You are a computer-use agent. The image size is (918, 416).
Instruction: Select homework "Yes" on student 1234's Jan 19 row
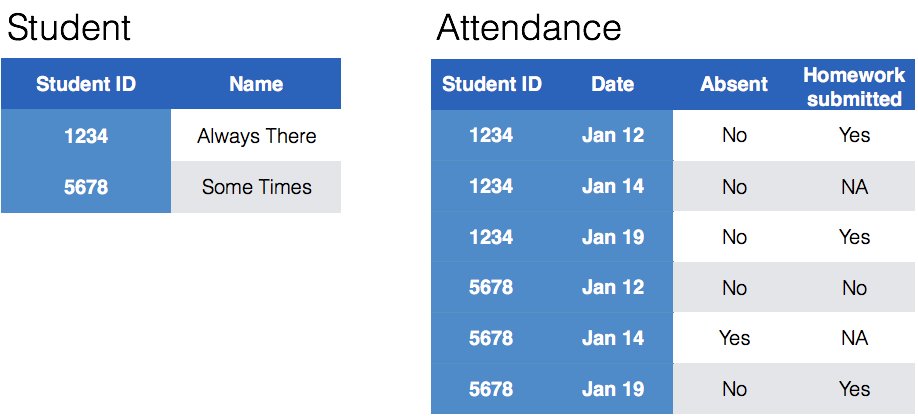point(854,237)
